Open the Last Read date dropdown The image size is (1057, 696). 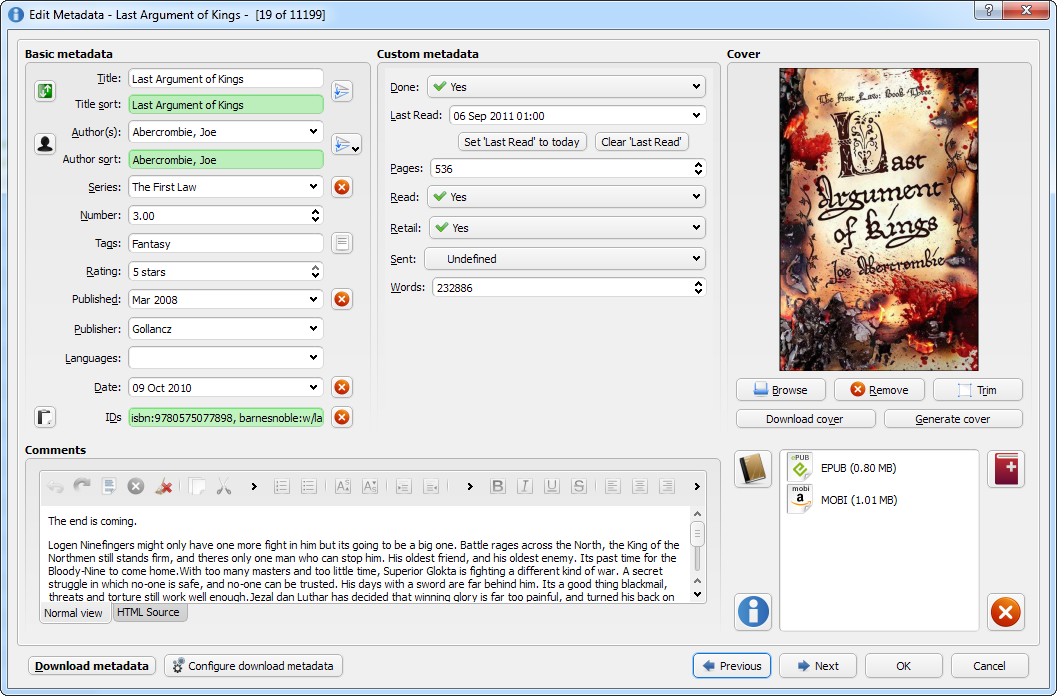pos(696,115)
